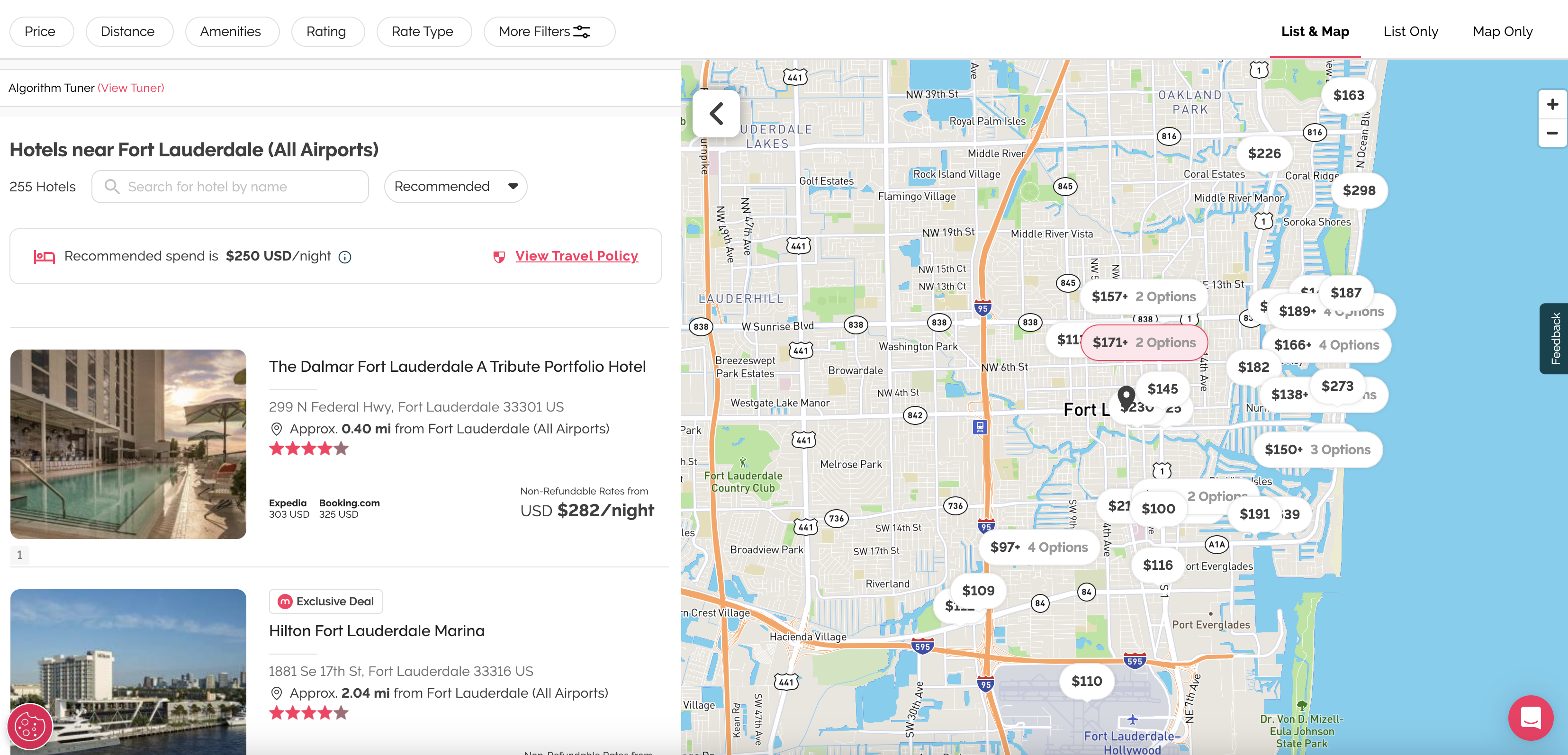The height and width of the screenshot is (755, 1568).
Task: Select the $187 map price marker
Action: (1345, 293)
